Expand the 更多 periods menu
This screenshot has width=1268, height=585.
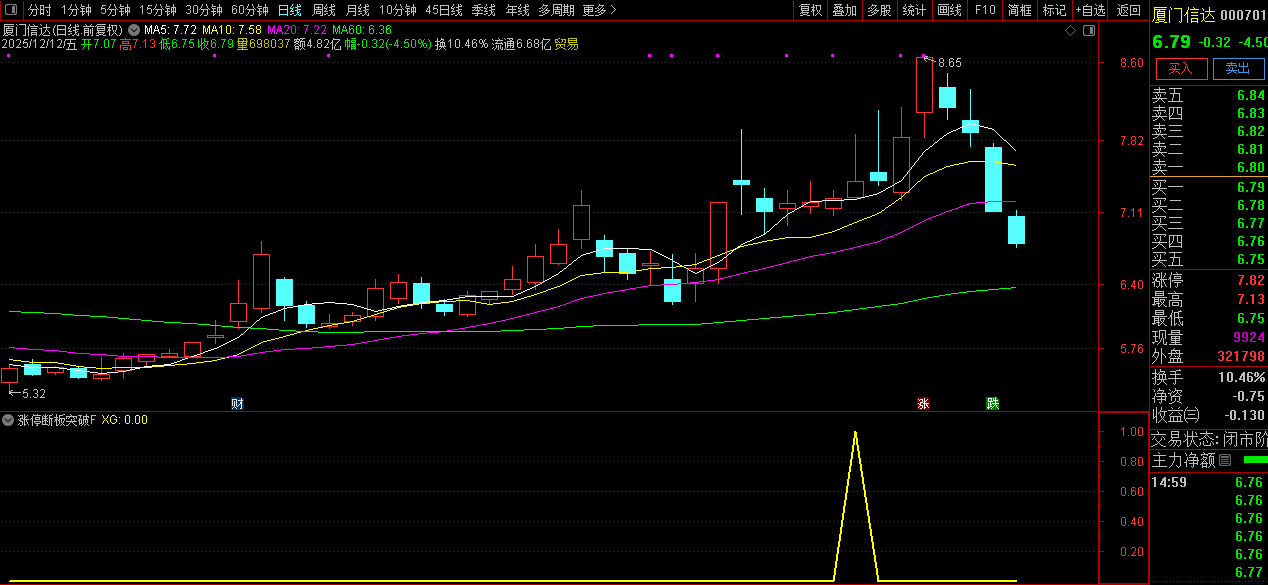(599, 10)
